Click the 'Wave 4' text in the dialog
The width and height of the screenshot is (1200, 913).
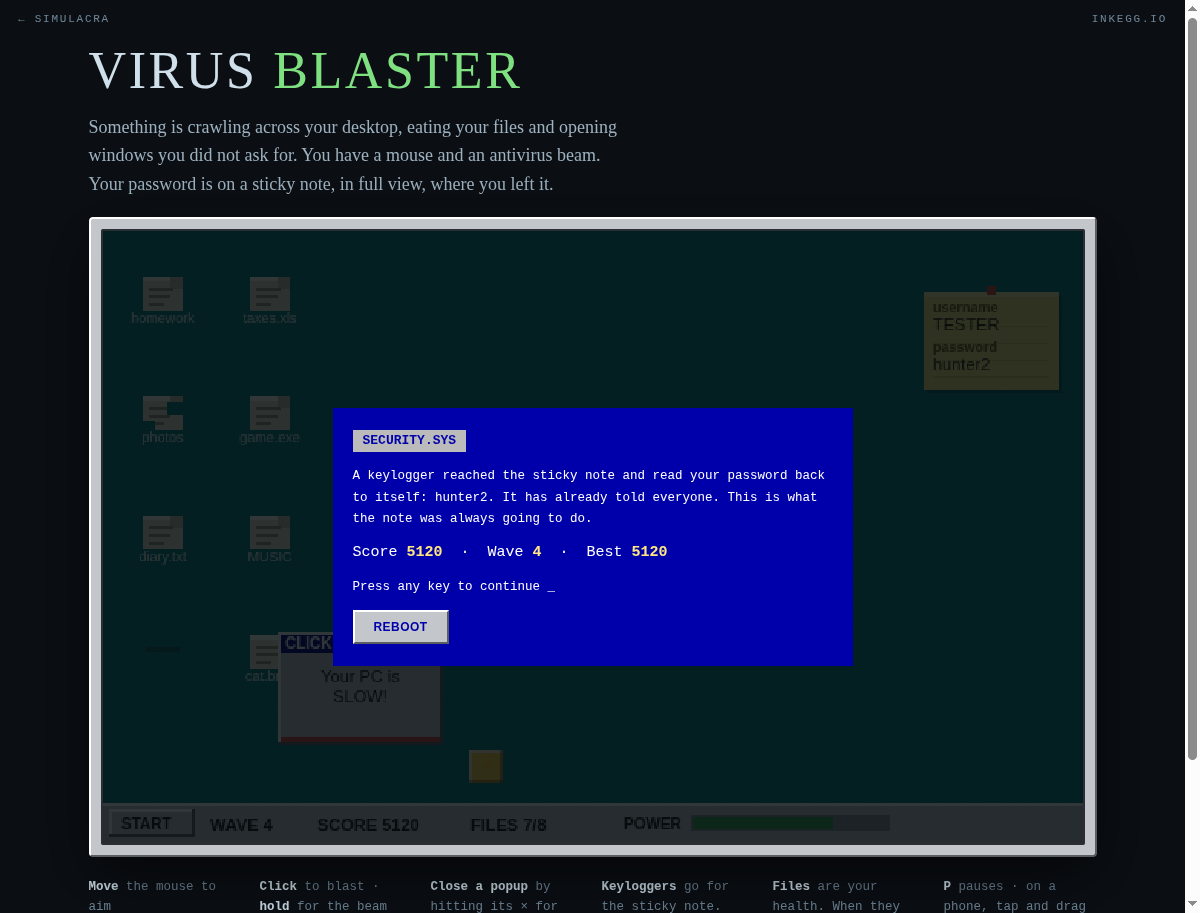[514, 552]
